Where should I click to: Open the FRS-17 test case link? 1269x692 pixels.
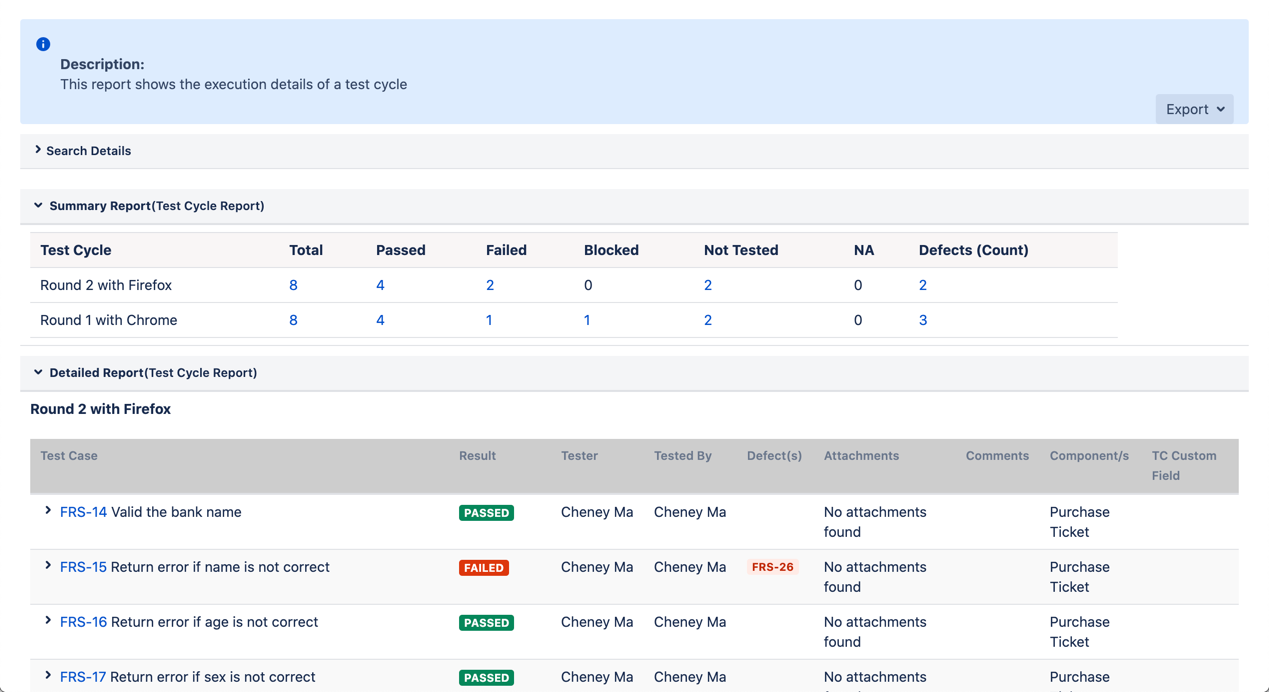83,677
